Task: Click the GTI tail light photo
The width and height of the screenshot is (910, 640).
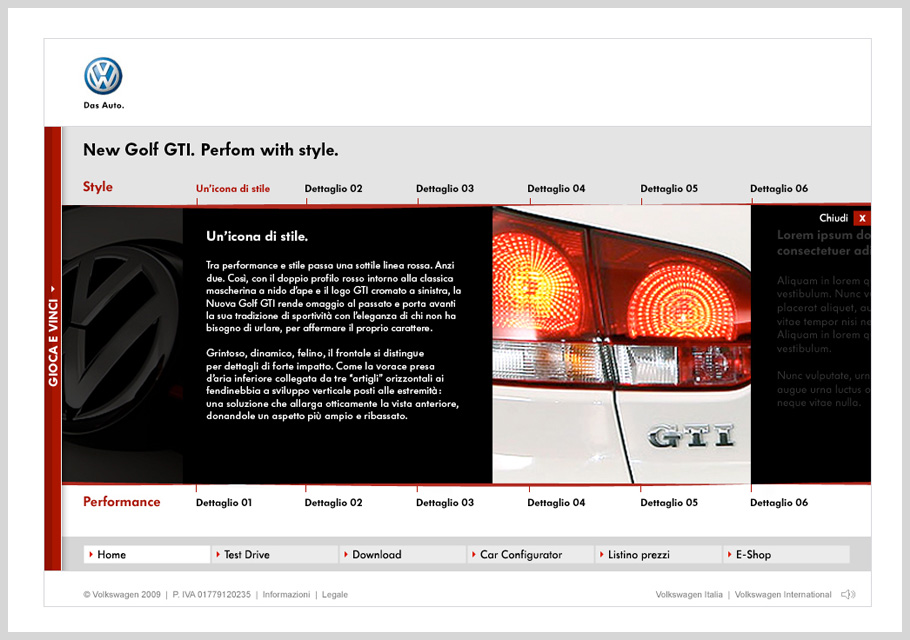Action: [x=622, y=345]
